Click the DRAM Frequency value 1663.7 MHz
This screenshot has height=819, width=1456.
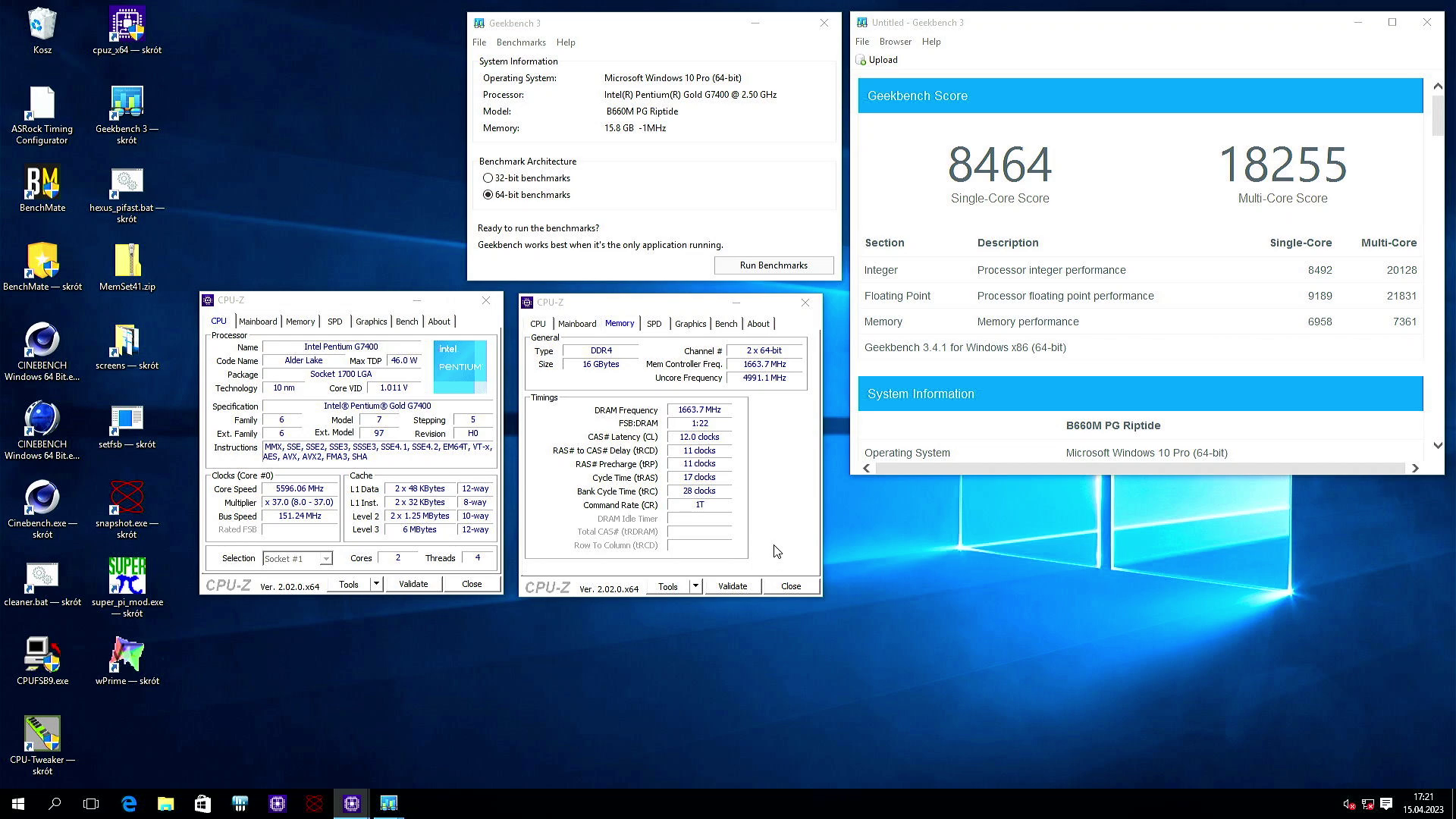coord(699,409)
